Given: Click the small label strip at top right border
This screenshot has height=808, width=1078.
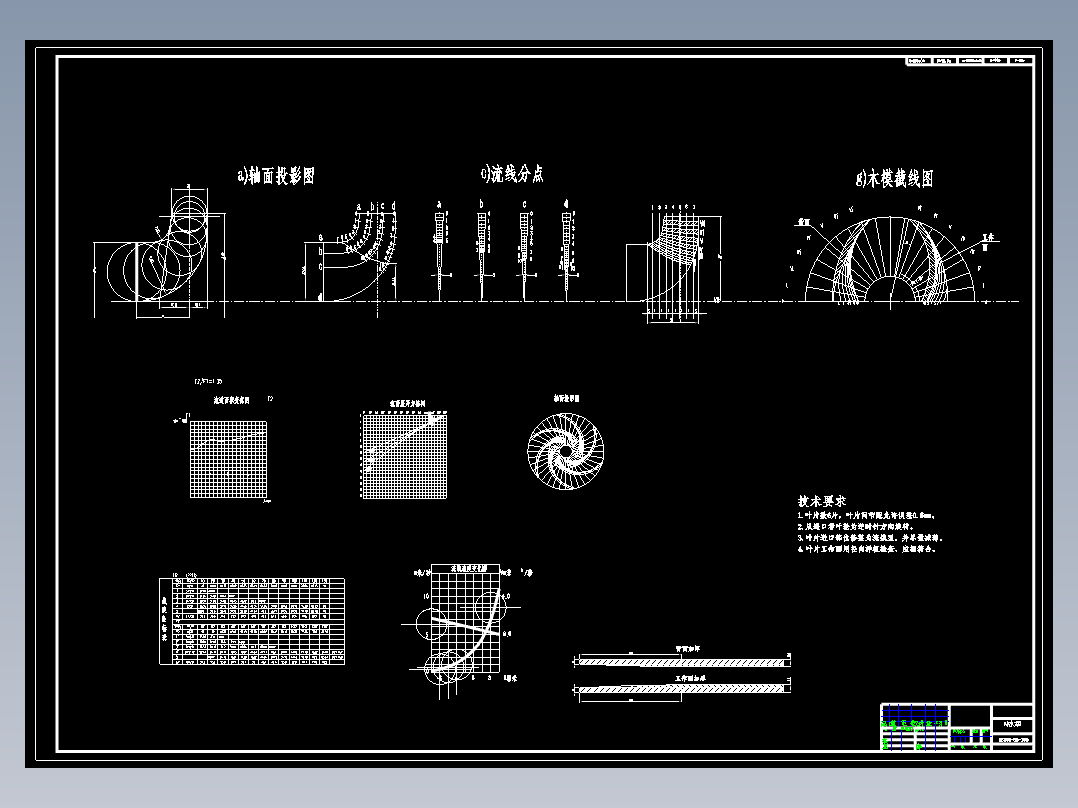Looking at the screenshot, I should [x=969, y=61].
